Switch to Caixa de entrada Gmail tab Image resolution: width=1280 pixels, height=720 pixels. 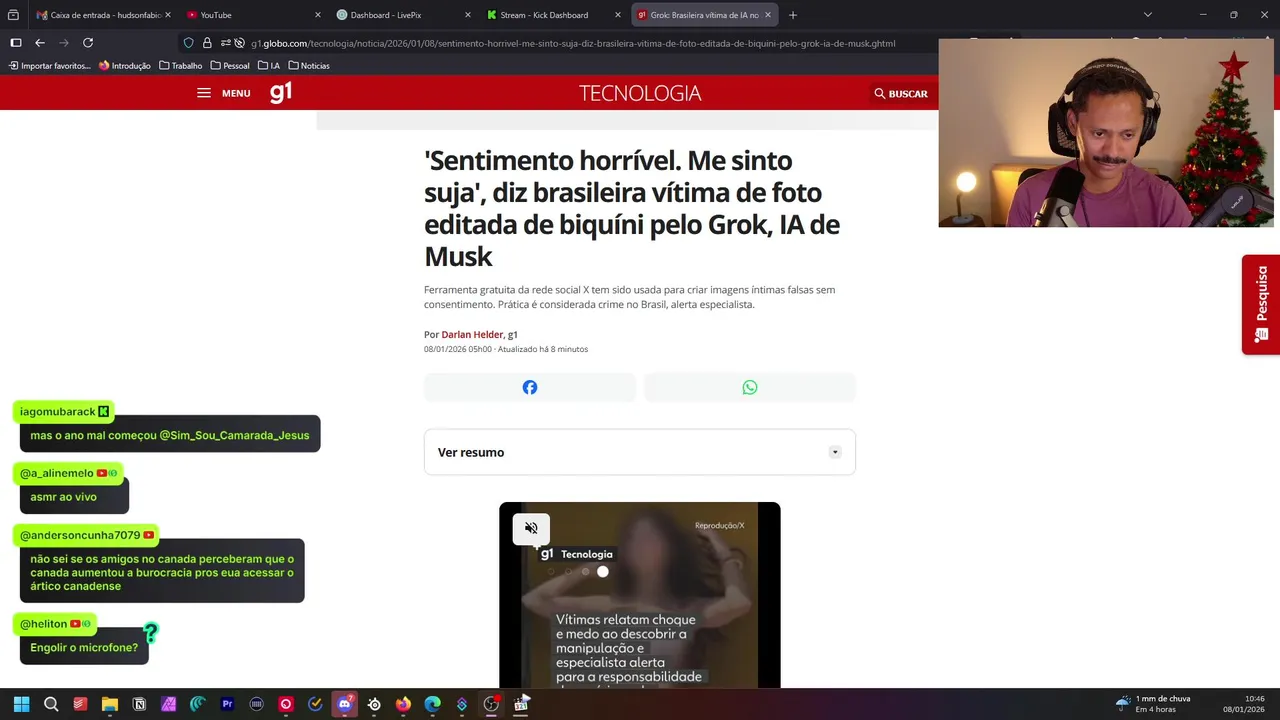(x=102, y=15)
